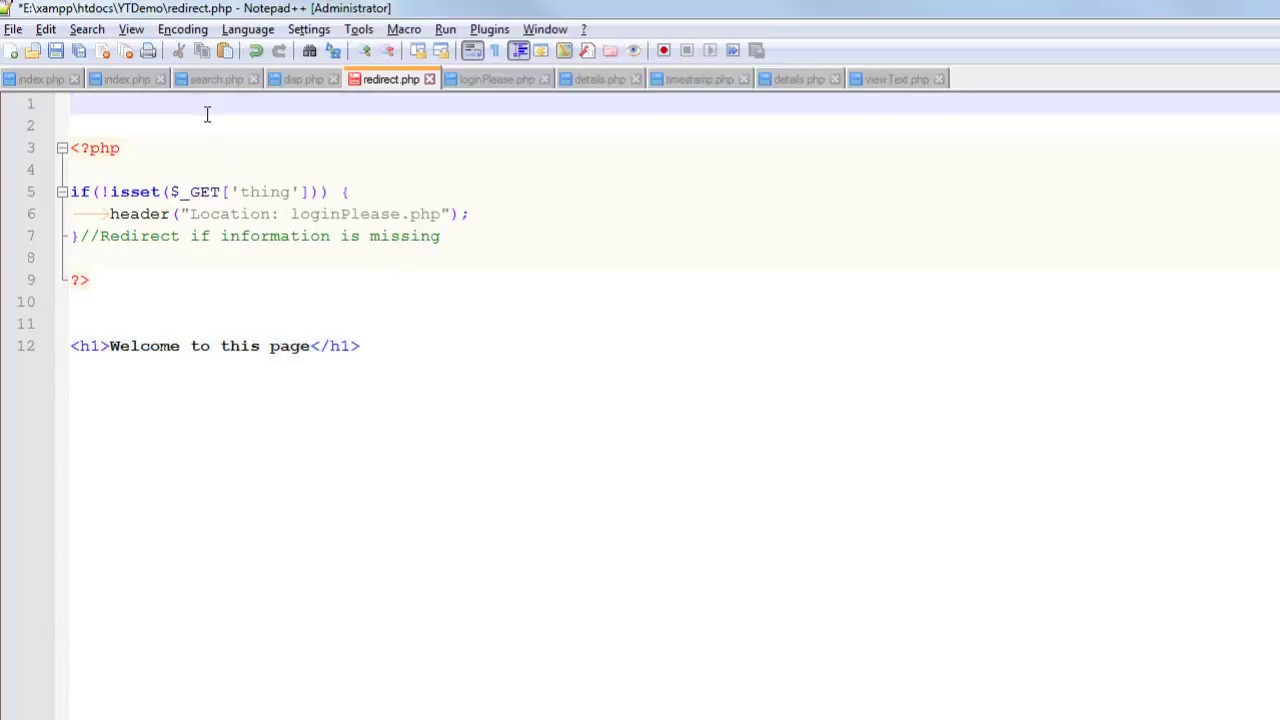1280x720 pixels.
Task: Click line number 12 in the margin
Action: (26, 346)
